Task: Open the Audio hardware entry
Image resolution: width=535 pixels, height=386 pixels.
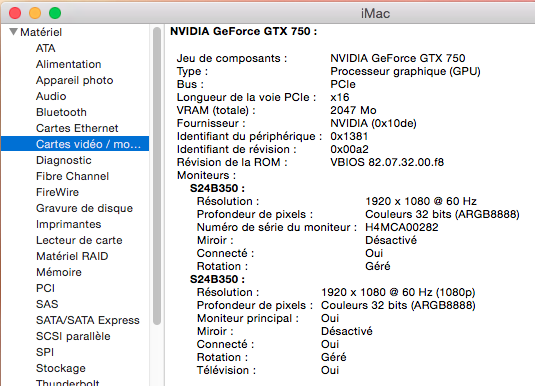Action: coord(51,96)
